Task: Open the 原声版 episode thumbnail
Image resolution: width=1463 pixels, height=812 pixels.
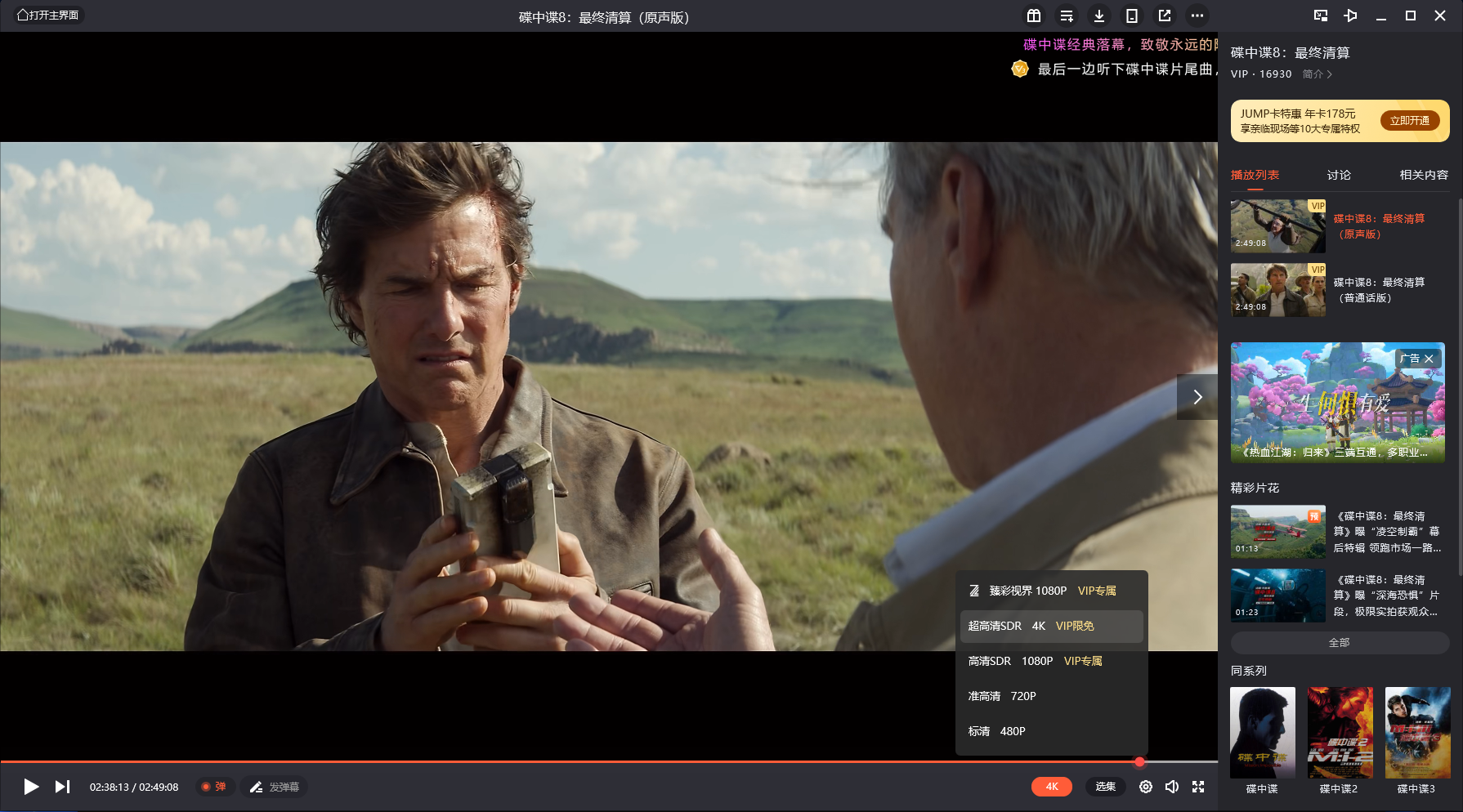Action: (1278, 226)
